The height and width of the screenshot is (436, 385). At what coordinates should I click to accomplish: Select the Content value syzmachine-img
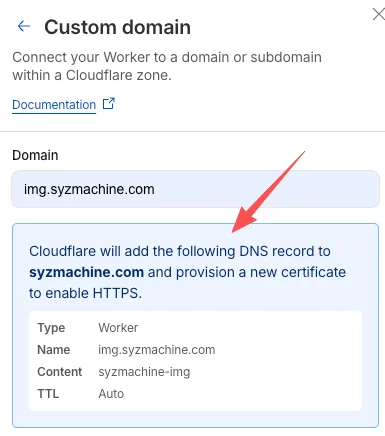(144, 372)
